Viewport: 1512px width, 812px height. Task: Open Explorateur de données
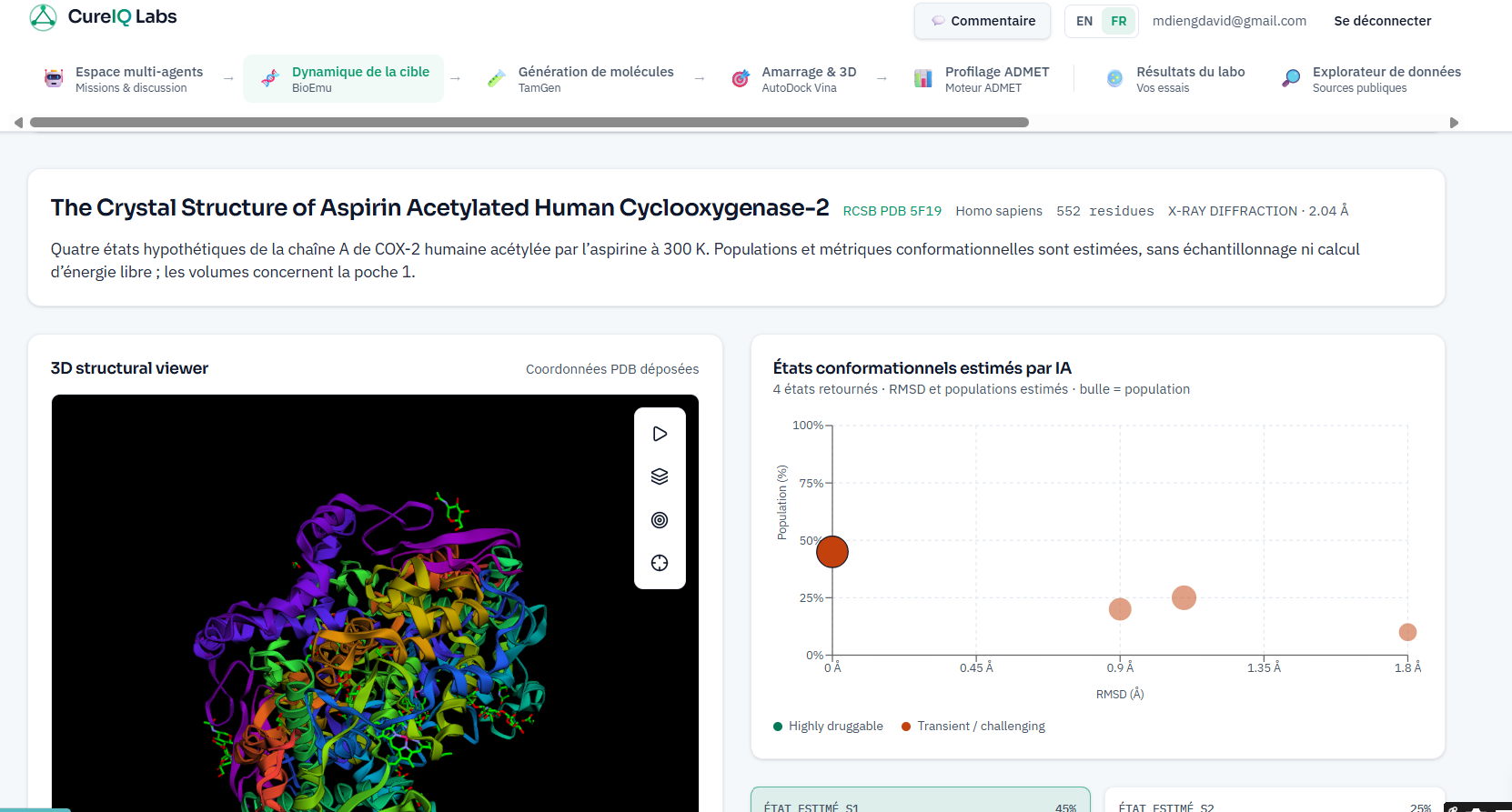coord(1371,79)
